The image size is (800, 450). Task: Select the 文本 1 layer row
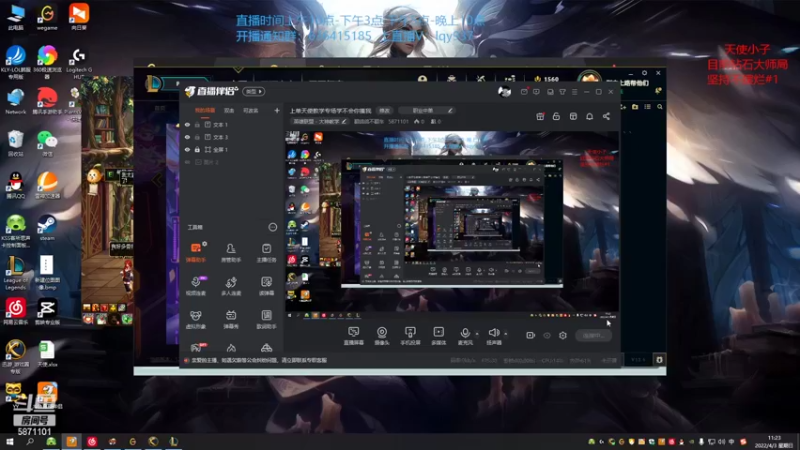(x=232, y=124)
